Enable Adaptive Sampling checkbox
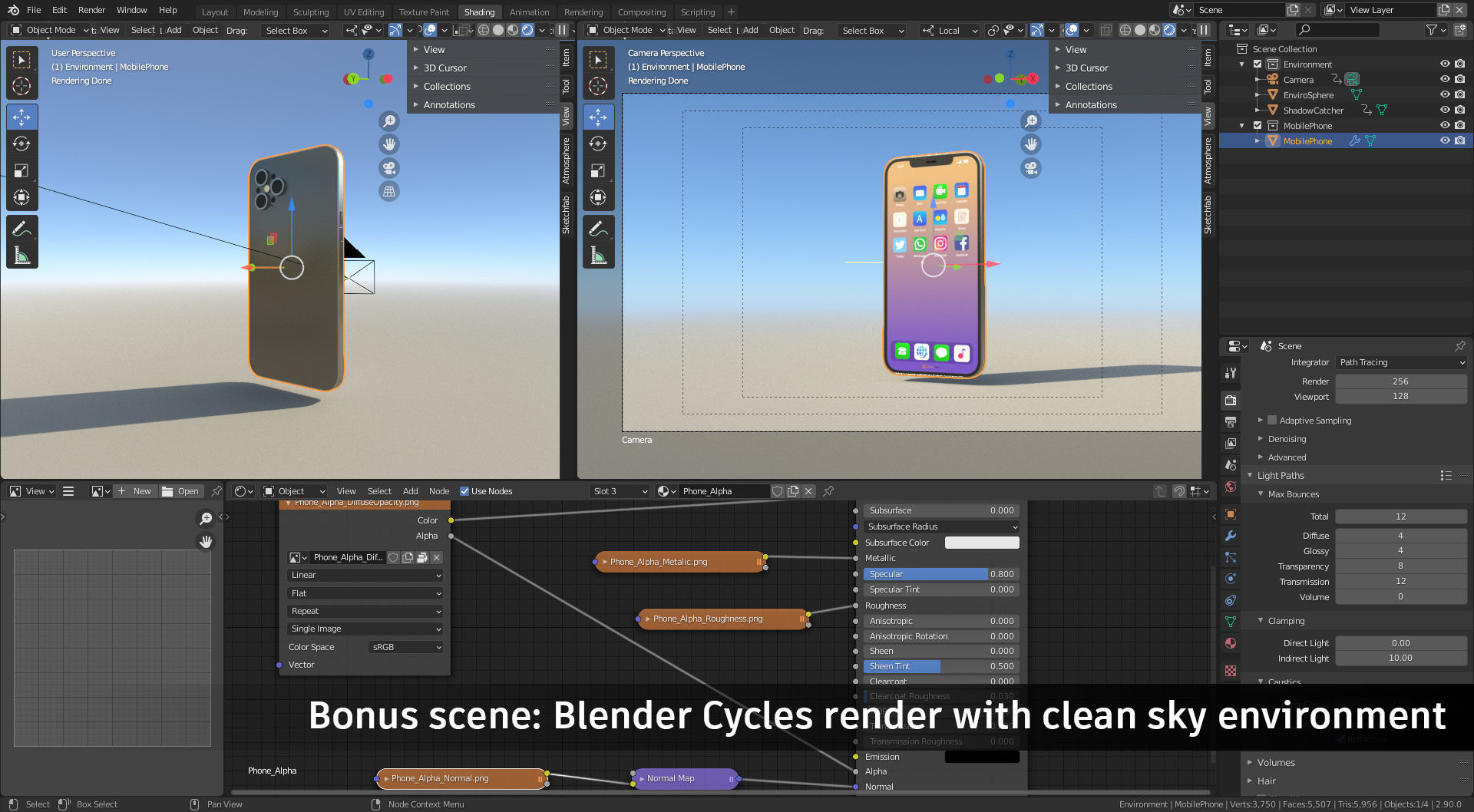 1272,421
